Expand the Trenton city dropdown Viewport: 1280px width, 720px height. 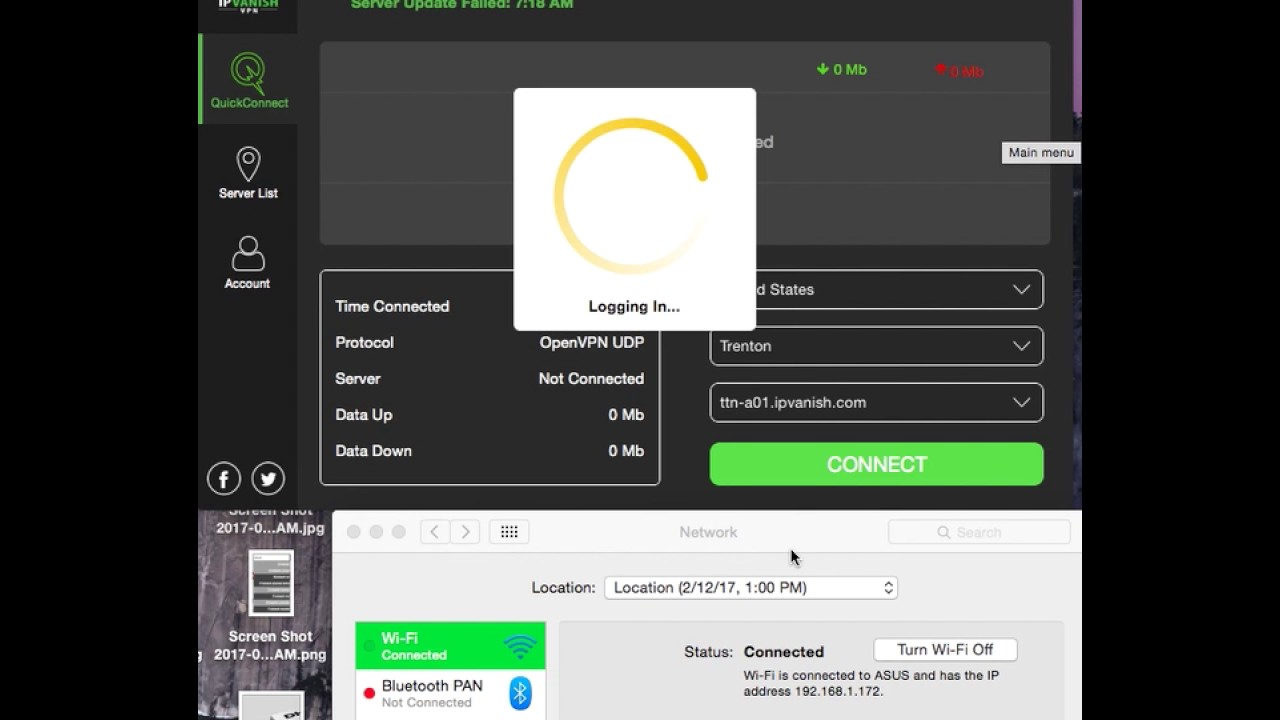876,346
